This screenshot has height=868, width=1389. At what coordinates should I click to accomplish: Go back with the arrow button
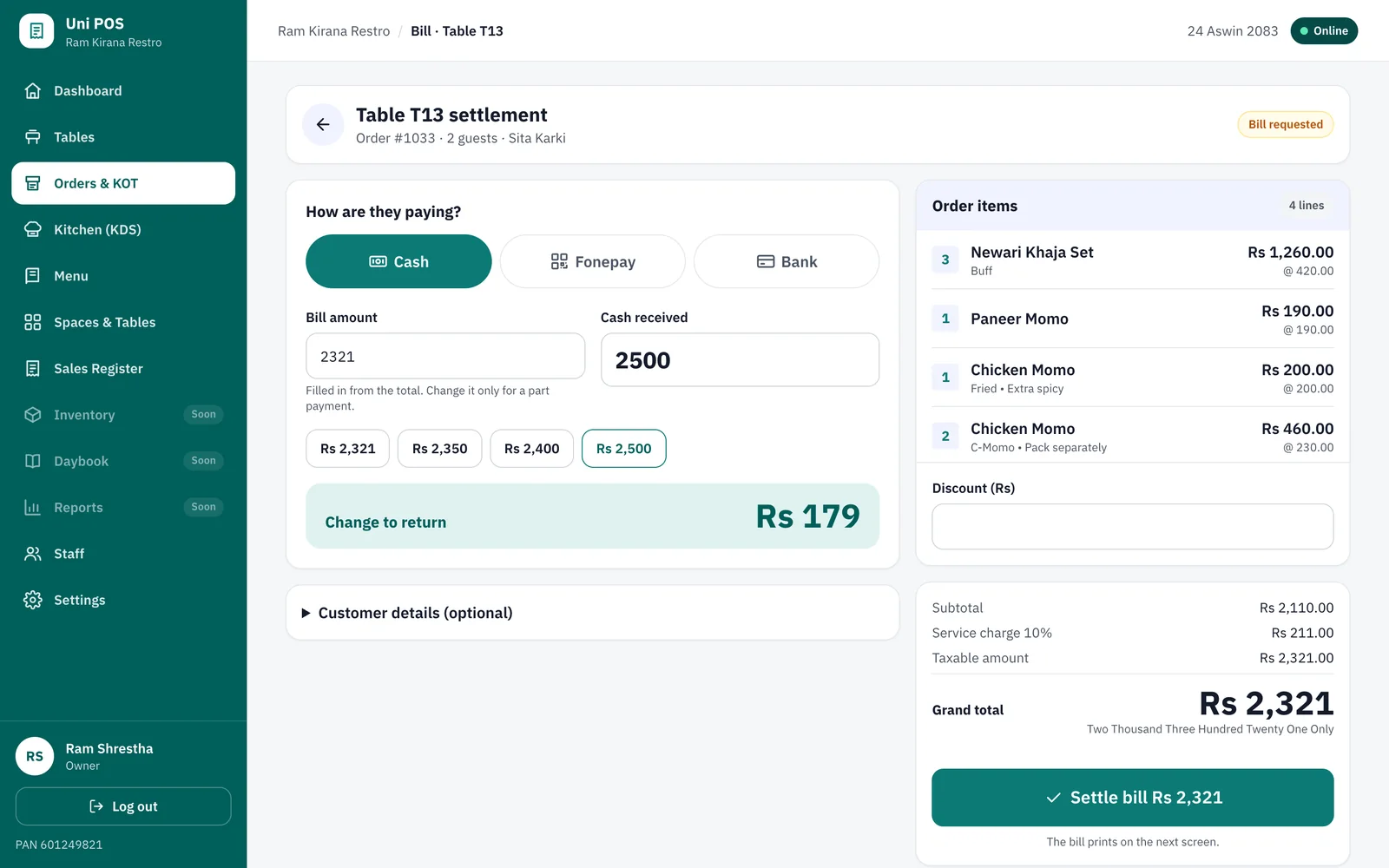click(x=323, y=124)
